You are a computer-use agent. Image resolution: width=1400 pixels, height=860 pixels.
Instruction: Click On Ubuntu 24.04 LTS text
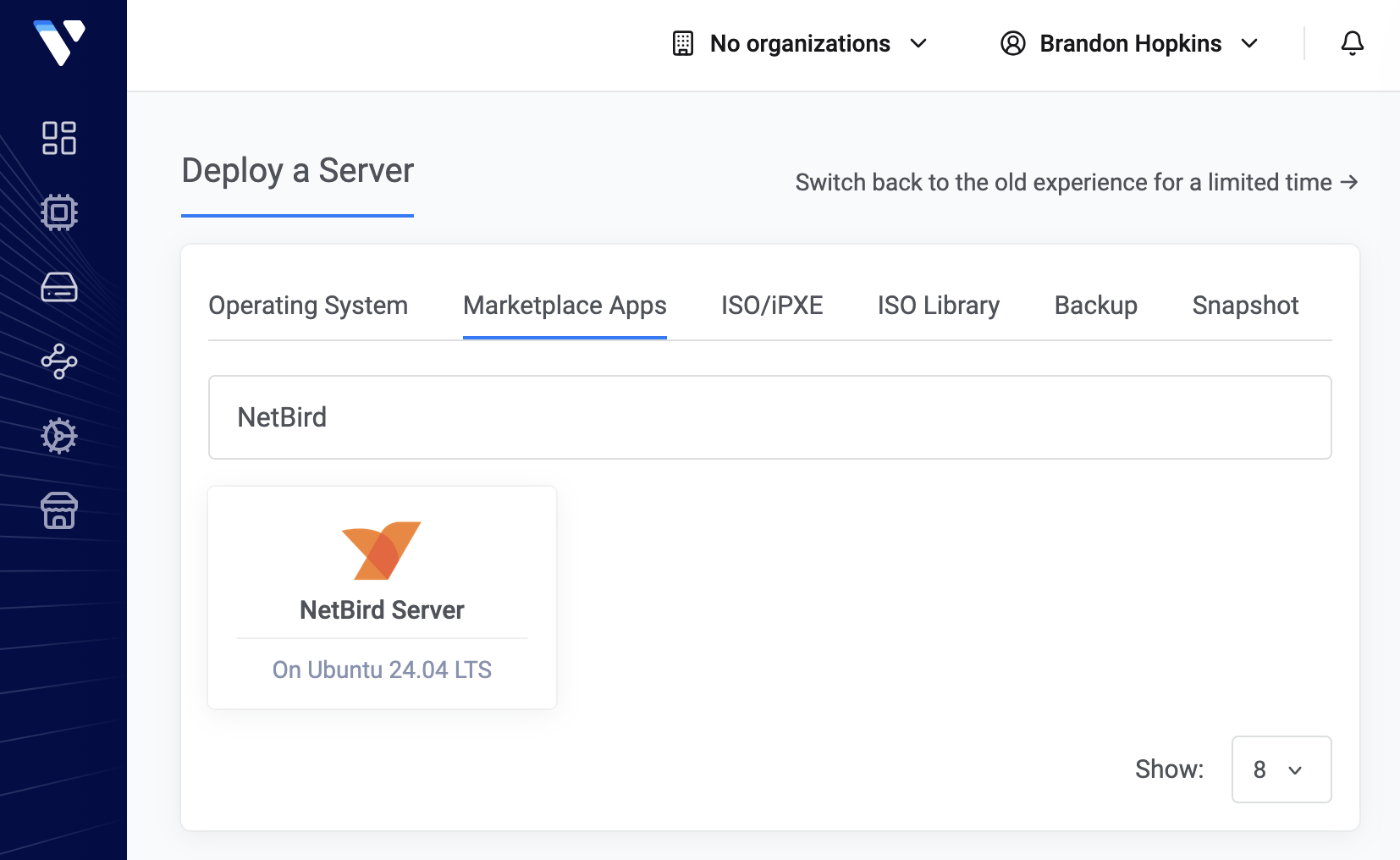tap(382, 670)
